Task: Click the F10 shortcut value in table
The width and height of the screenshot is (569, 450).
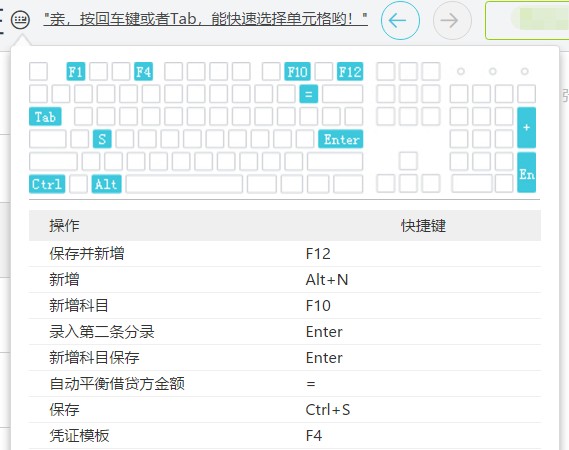Action: 318,306
